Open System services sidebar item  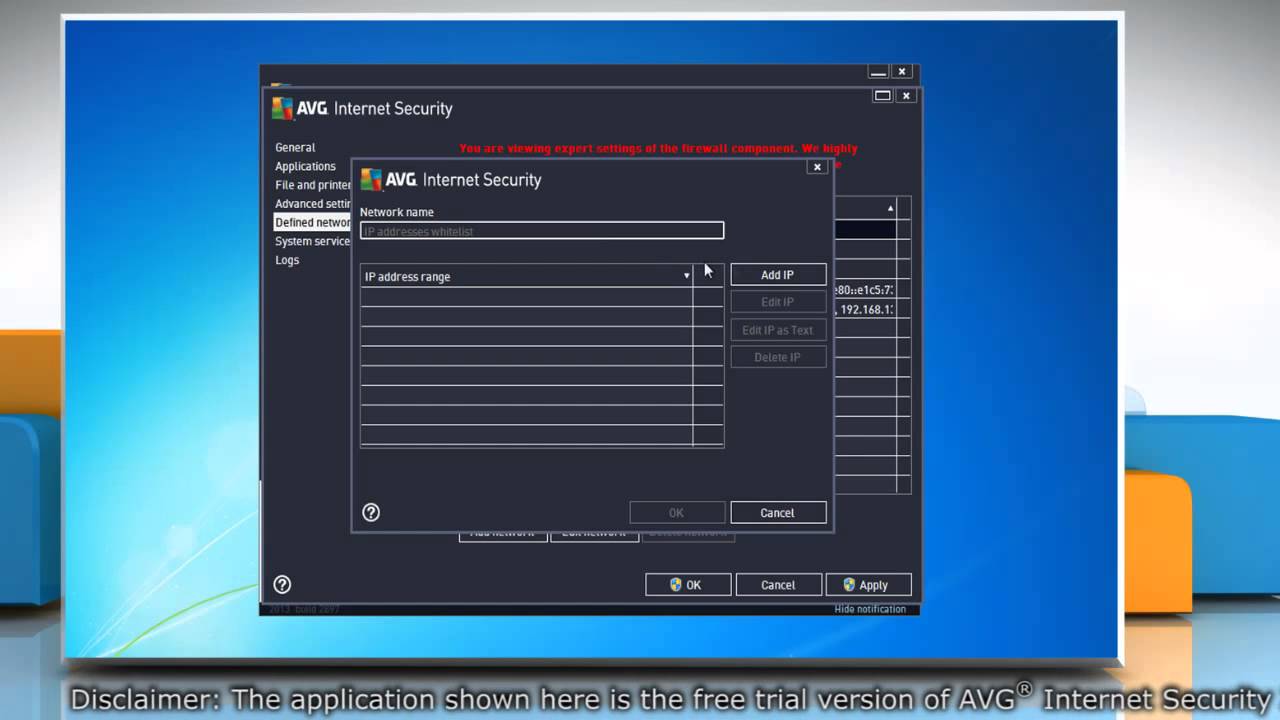point(313,241)
